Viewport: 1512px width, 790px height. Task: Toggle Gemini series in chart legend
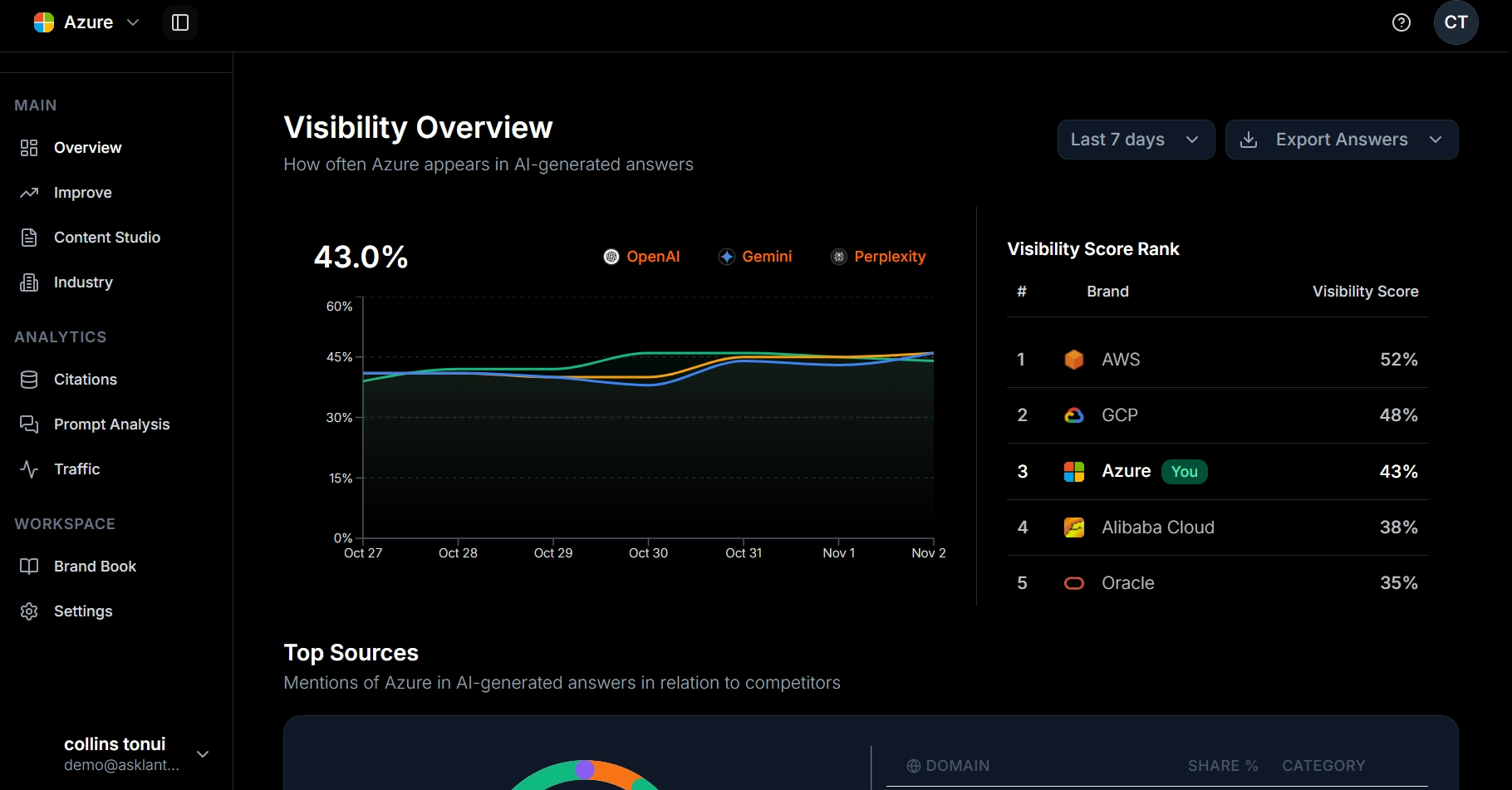click(755, 257)
